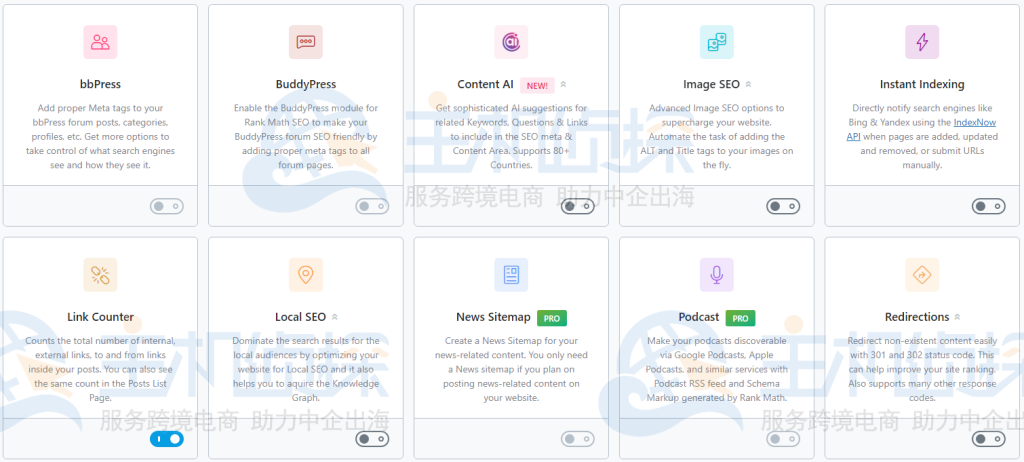This screenshot has width=1024, height=462.
Task: Click the bbPress module icon
Action: click(100, 42)
